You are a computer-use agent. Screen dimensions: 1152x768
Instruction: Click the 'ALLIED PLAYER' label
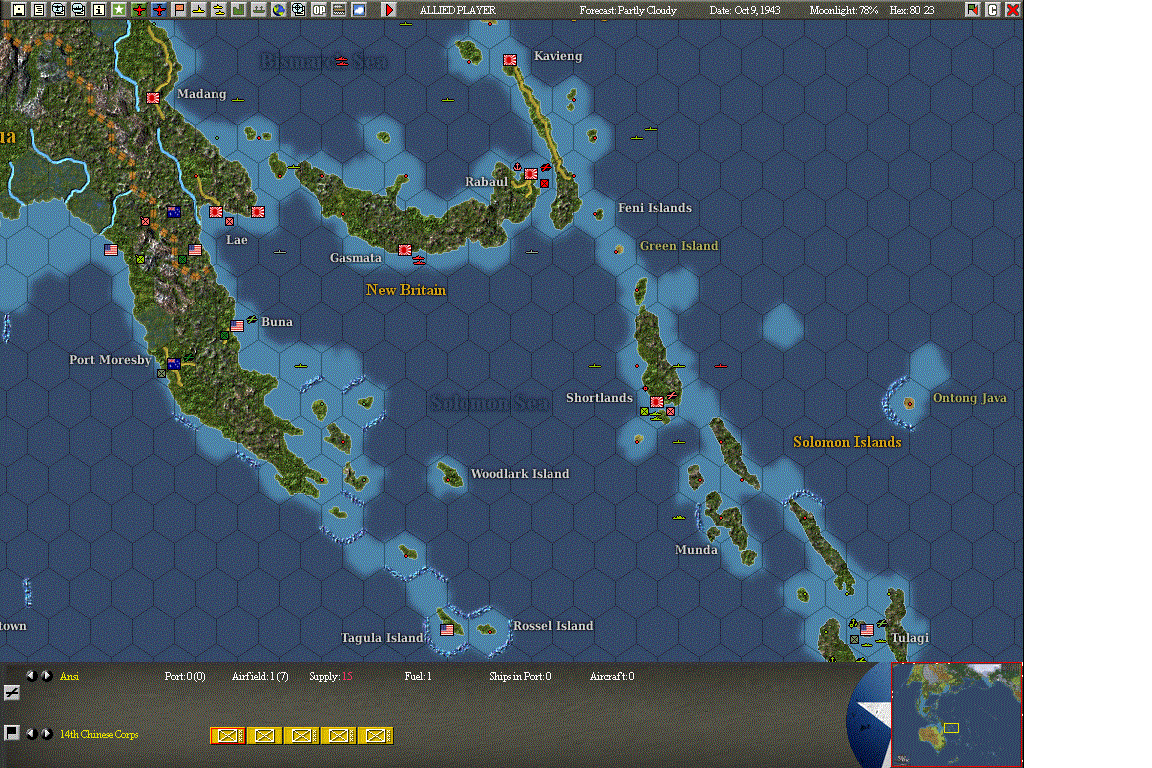coord(458,10)
